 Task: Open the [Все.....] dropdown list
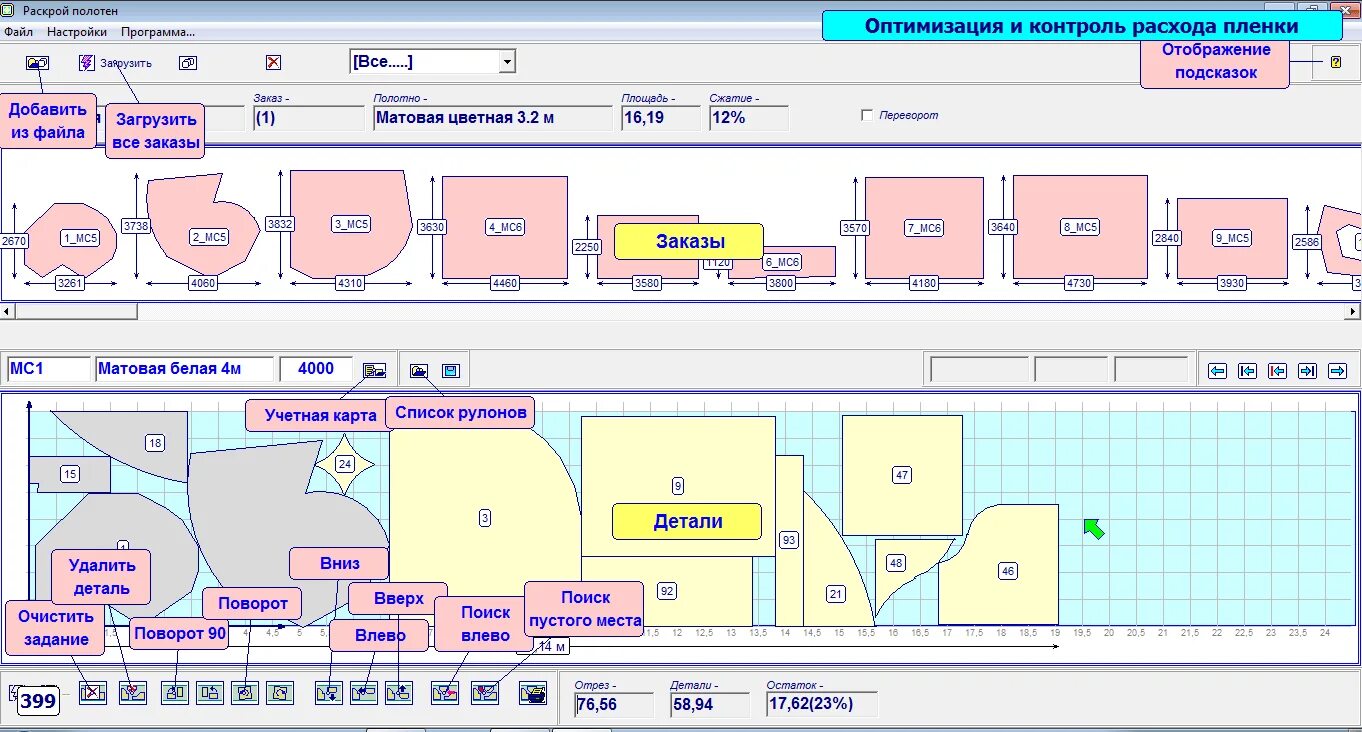(x=507, y=62)
